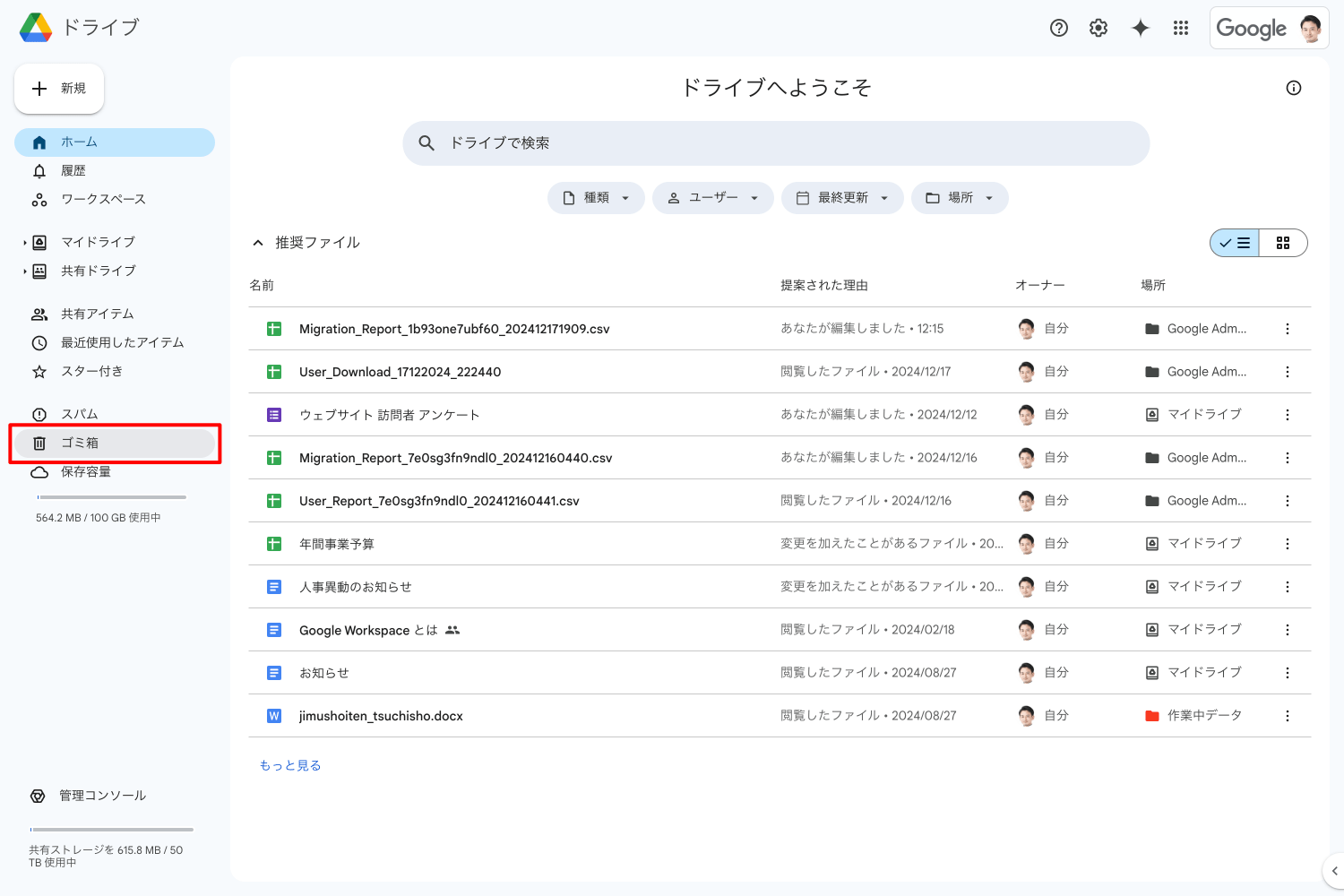Click the Sheets icon of 年間事業予算
This screenshot has width=1344, height=896.
coord(274,544)
